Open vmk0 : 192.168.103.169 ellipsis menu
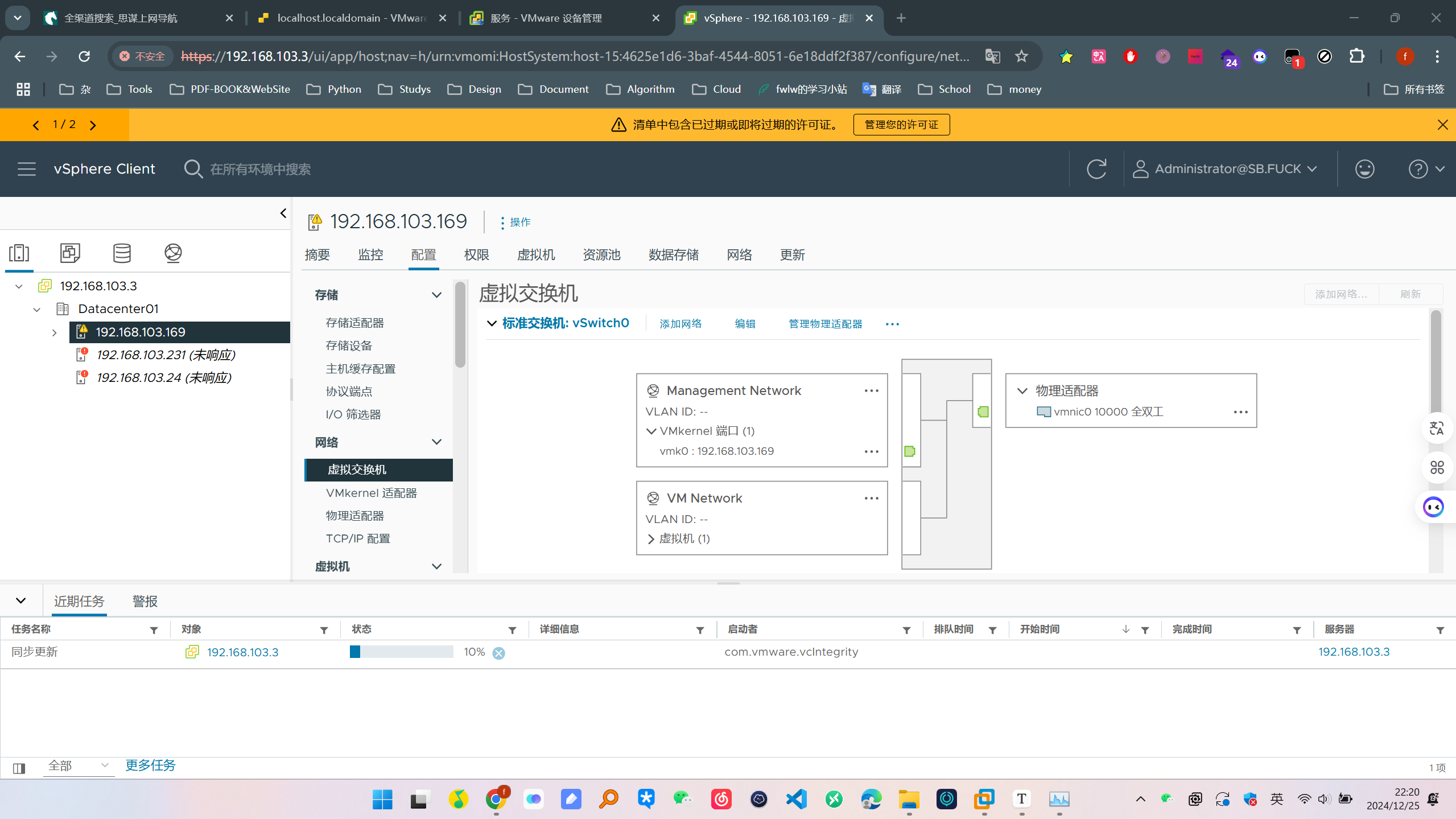The image size is (1456, 819). pyautogui.click(x=871, y=452)
